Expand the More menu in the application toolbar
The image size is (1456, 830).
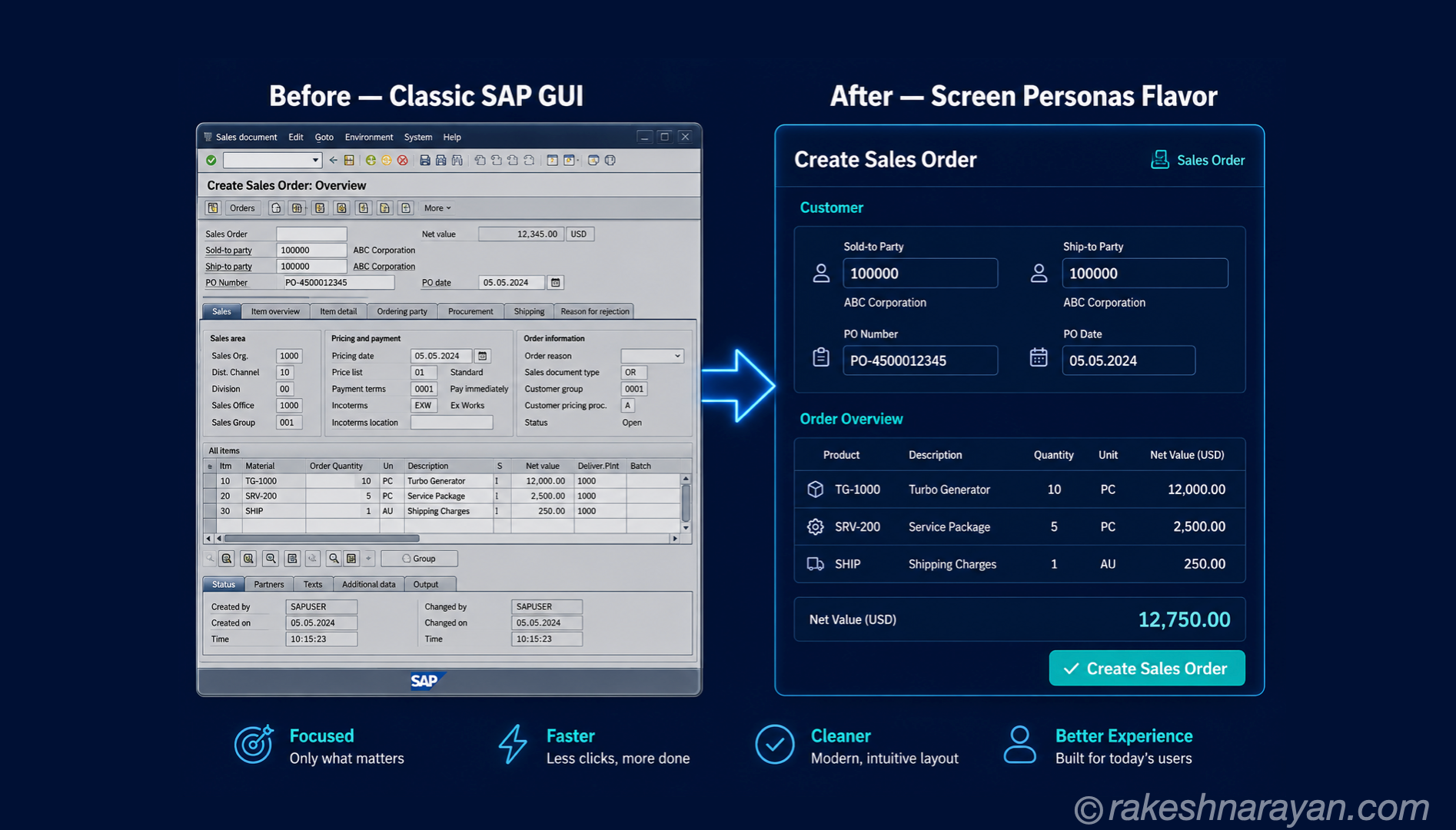click(x=438, y=207)
